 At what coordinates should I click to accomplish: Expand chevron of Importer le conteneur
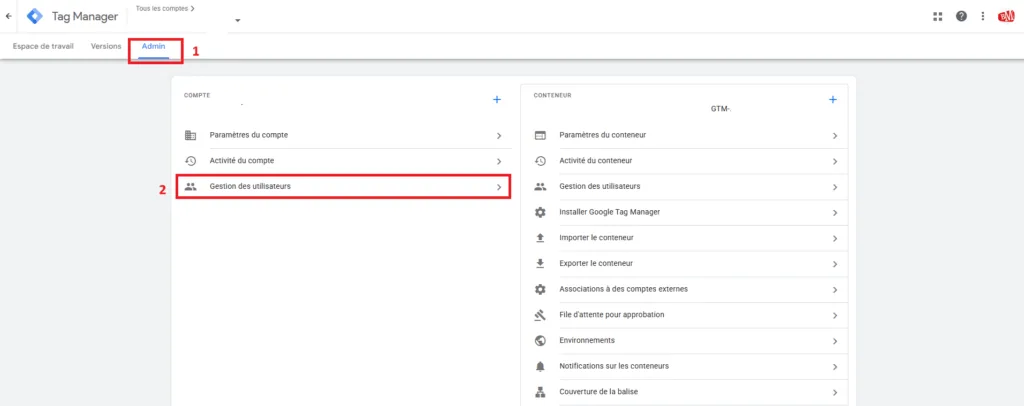(835, 238)
